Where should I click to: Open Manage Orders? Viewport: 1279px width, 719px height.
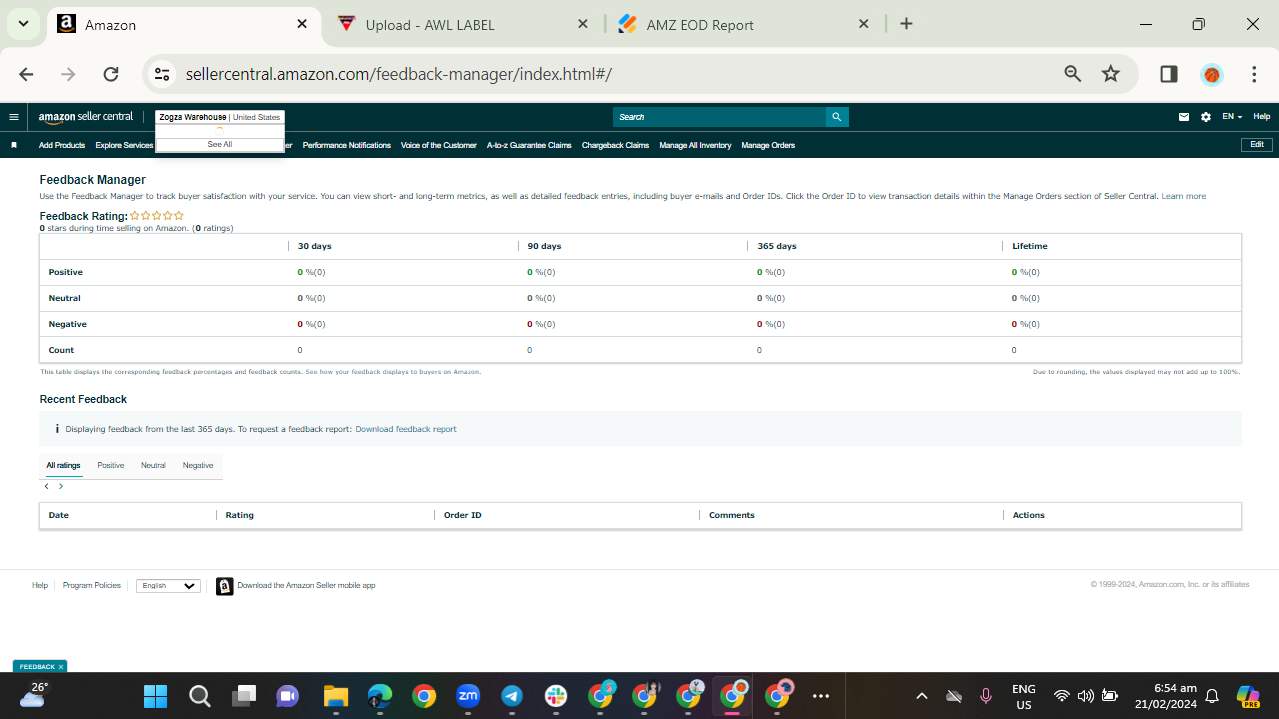click(x=768, y=145)
